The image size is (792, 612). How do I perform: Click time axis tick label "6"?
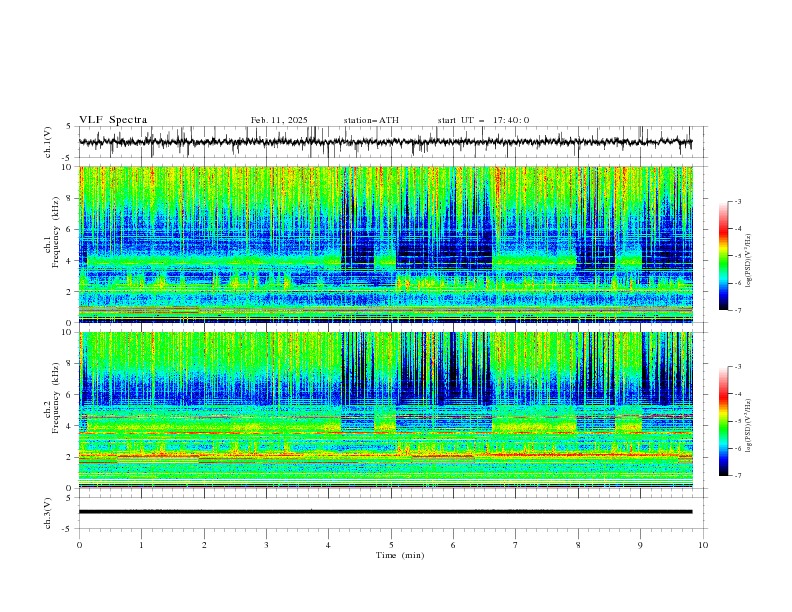(453, 545)
